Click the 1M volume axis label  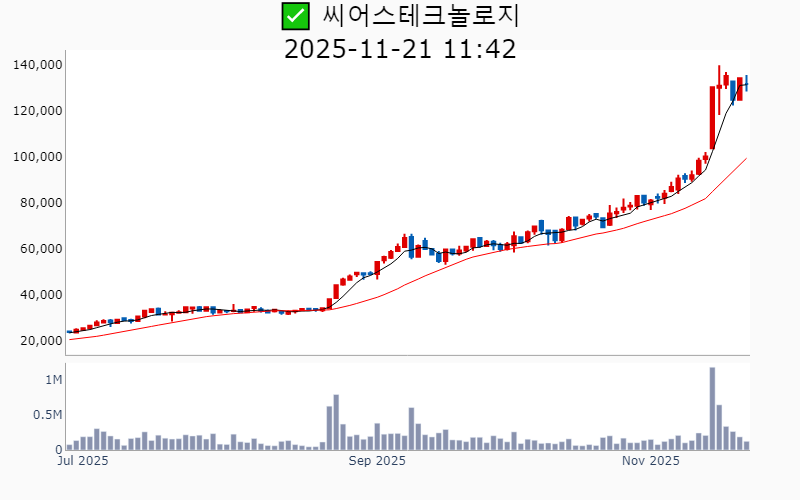pos(53,381)
